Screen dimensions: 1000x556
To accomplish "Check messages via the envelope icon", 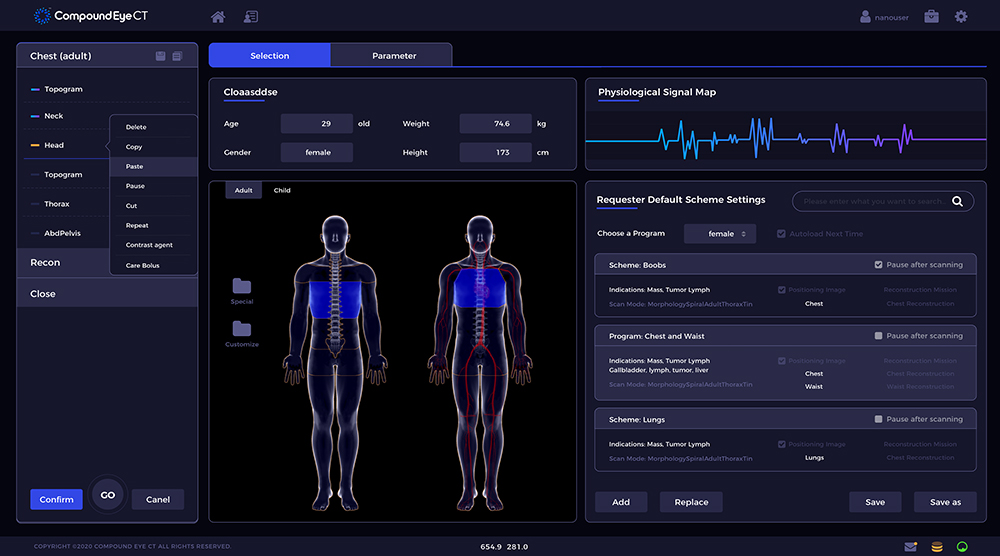I will coord(910,546).
